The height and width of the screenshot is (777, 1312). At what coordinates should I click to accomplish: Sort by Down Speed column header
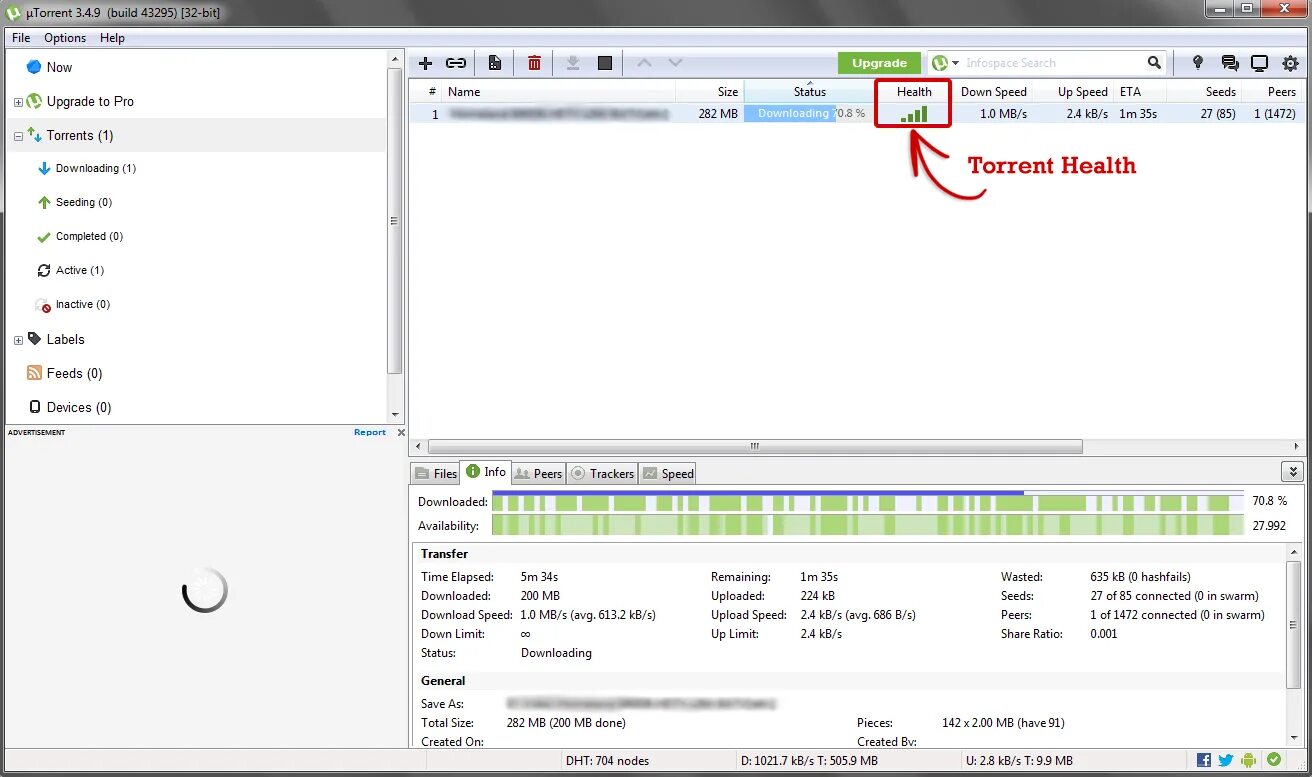[993, 91]
